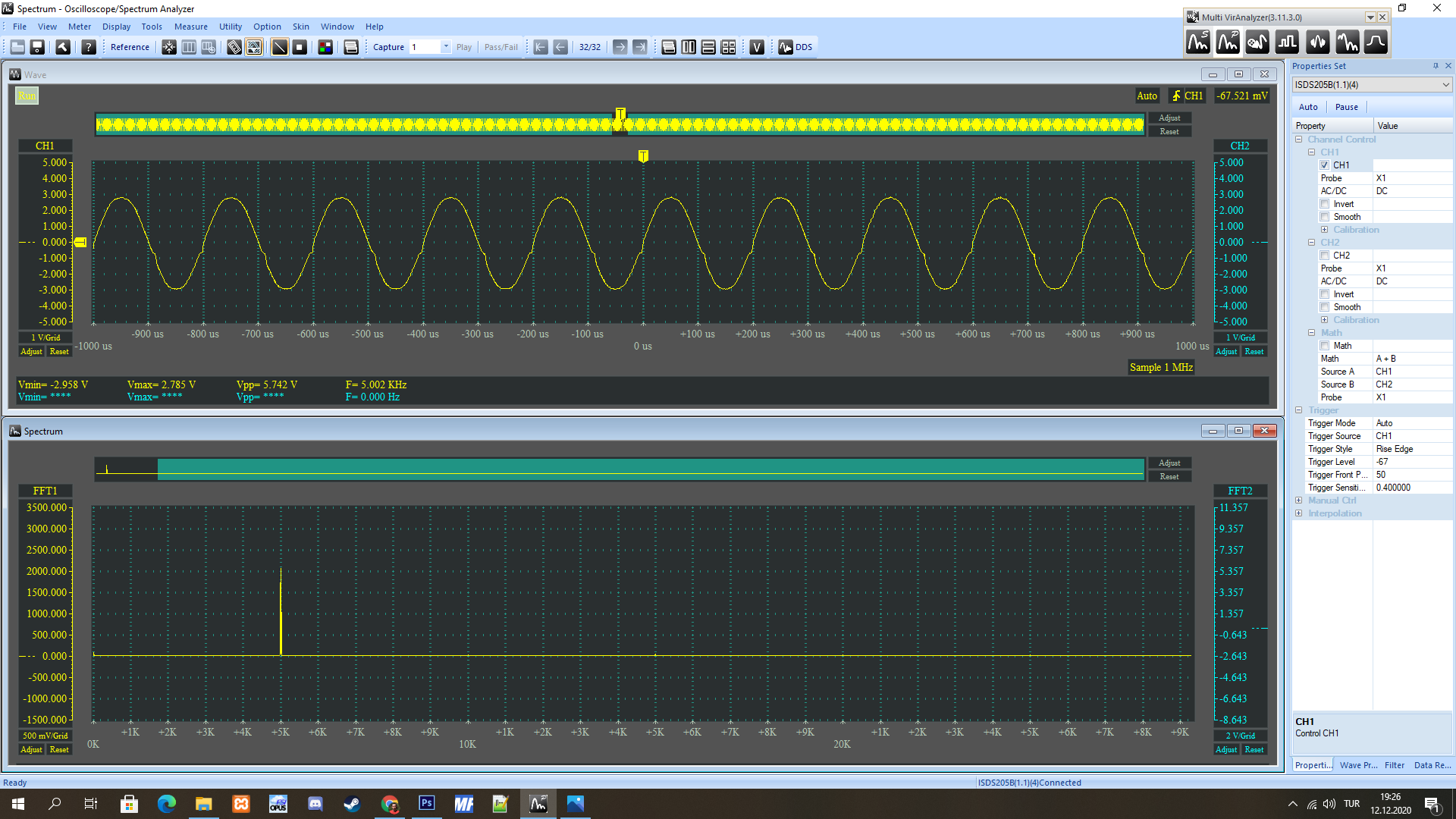1456x819 pixels.
Task: Open the Multi VirAnalyzer dropdown arrow
Action: pos(1370,17)
